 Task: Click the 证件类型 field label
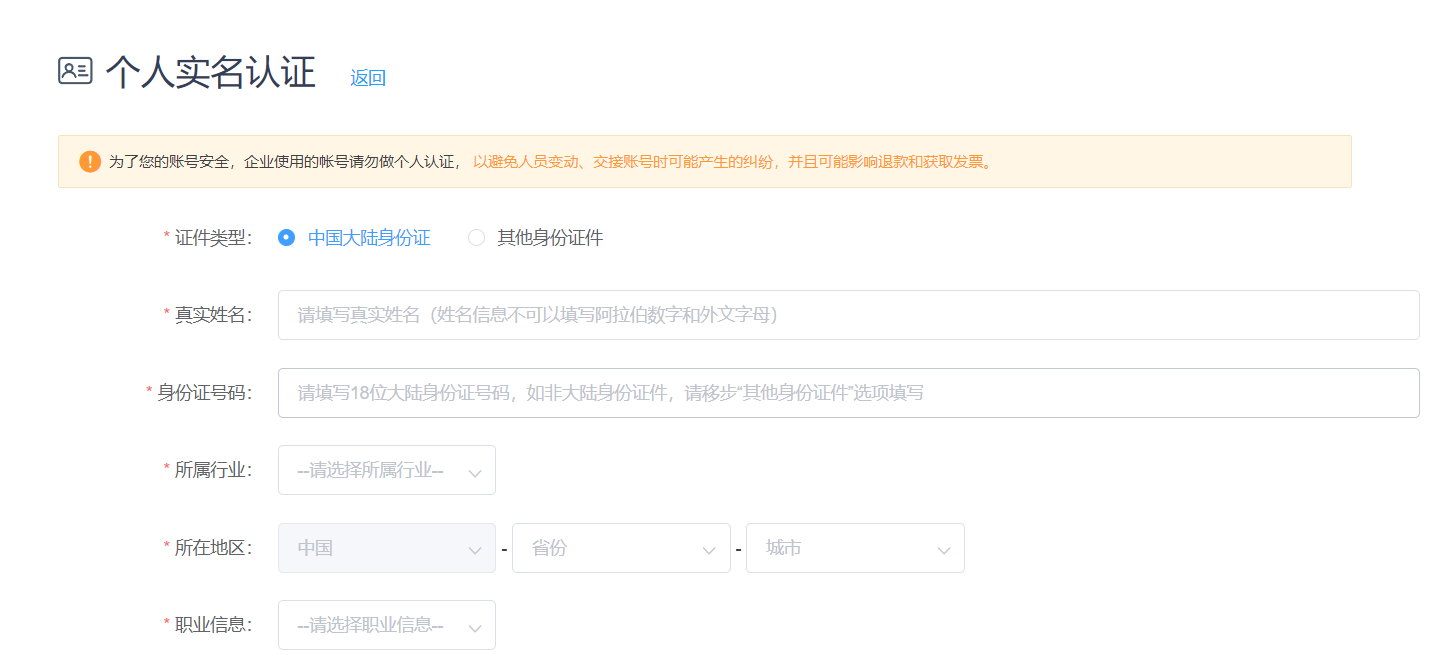click(x=212, y=238)
